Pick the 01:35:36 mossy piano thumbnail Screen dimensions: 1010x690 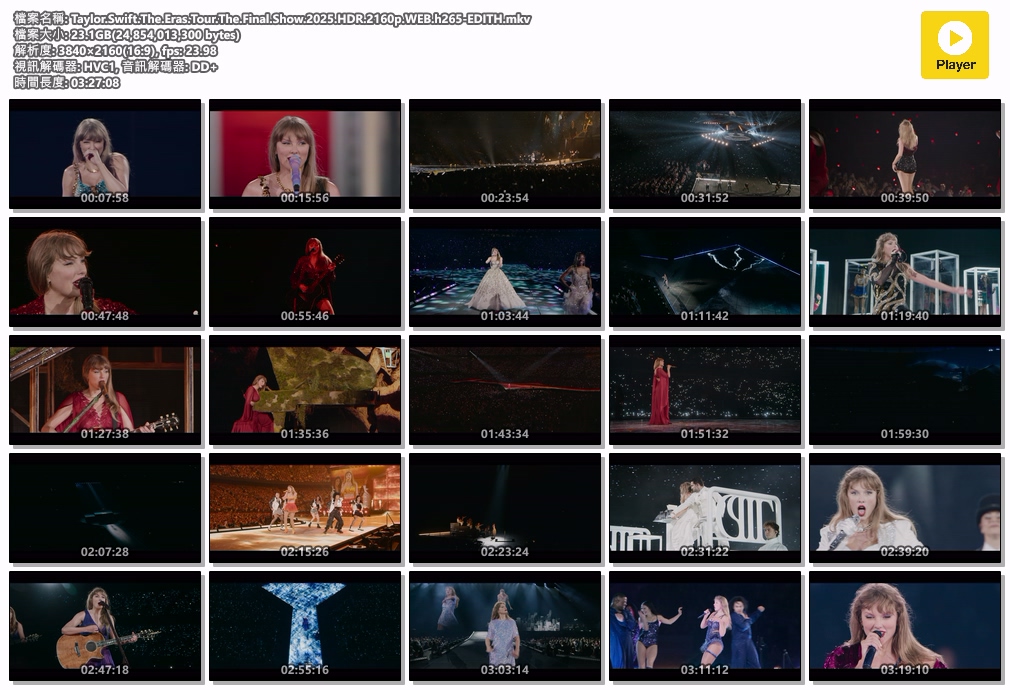tap(305, 390)
